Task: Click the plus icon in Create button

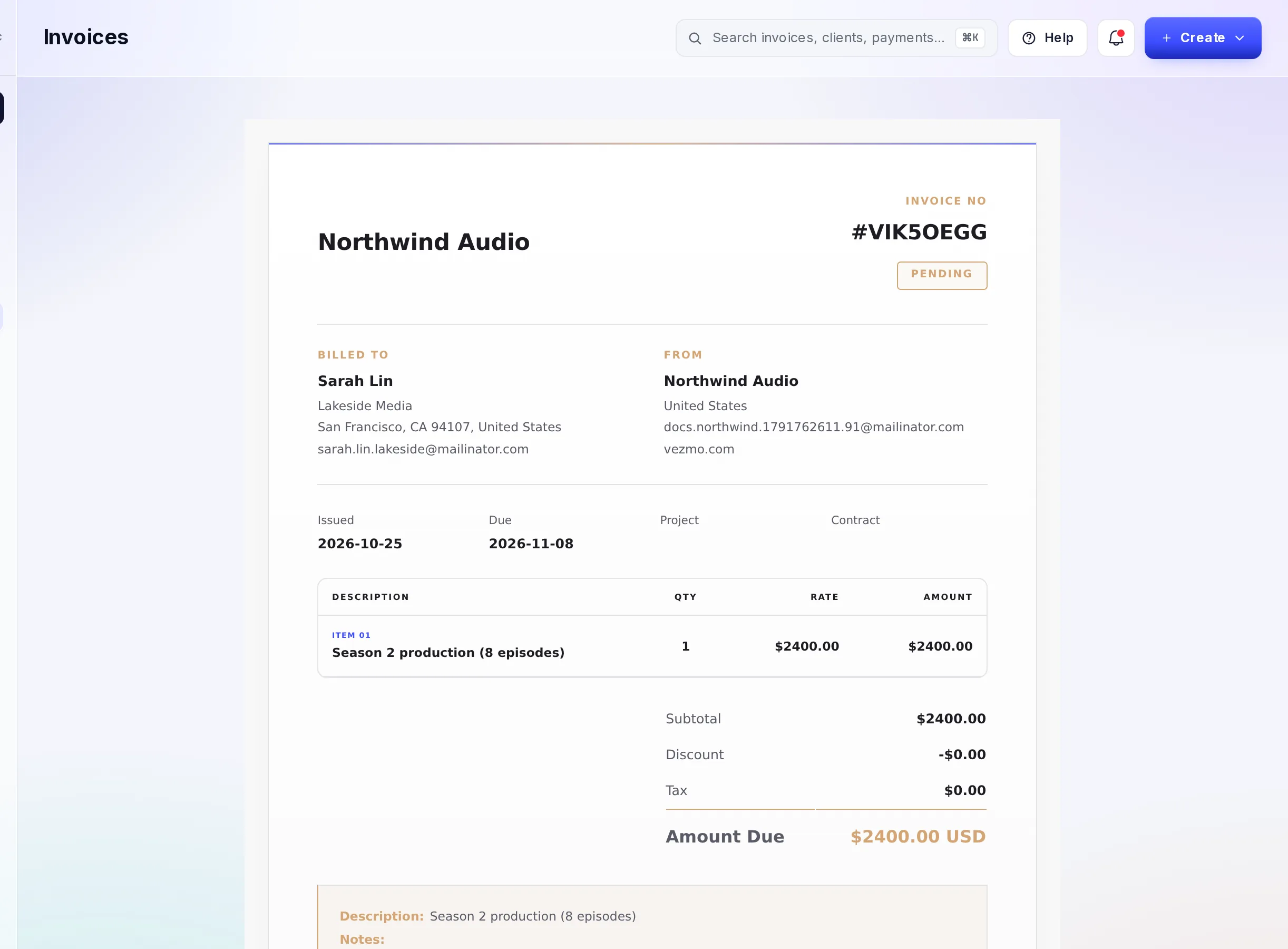Action: click(1166, 38)
